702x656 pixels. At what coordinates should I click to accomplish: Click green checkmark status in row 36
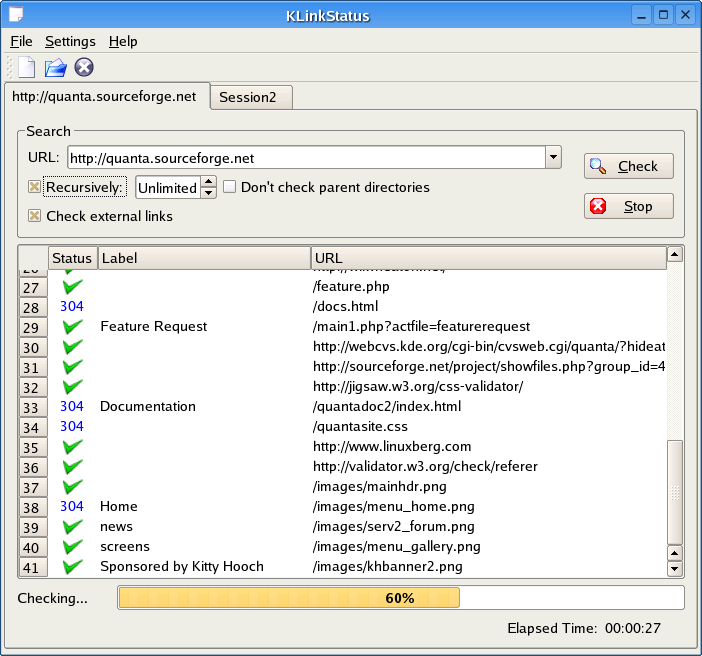click(x=72, y=467)
